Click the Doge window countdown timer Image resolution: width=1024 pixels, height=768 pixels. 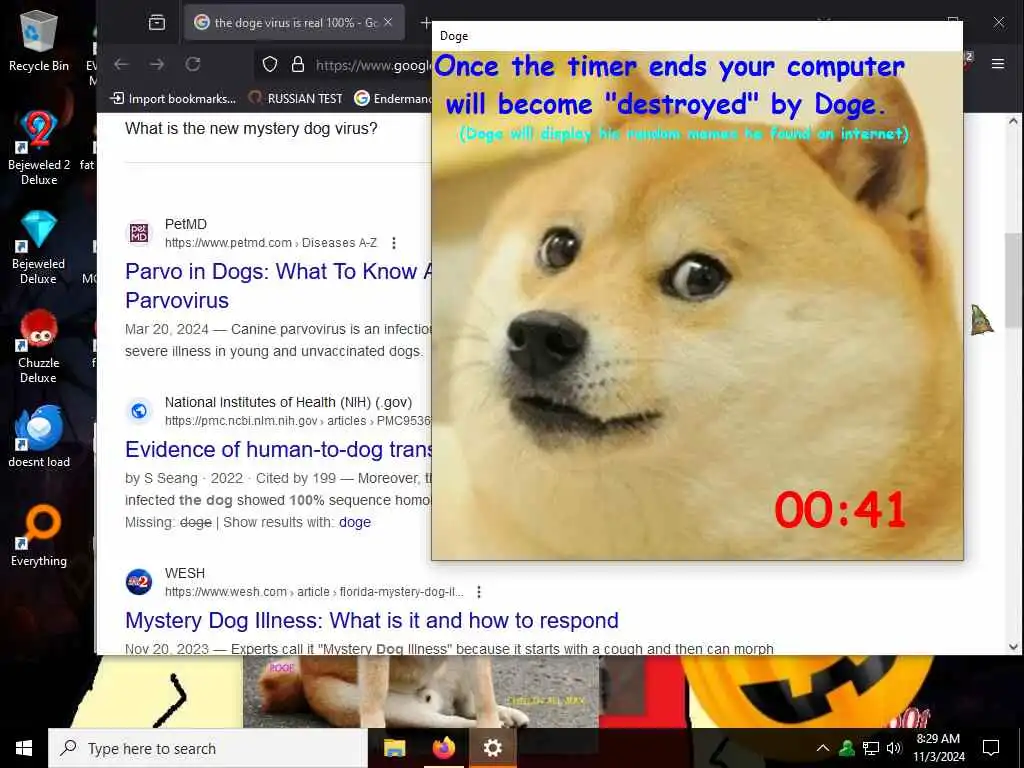coord(840,510)
